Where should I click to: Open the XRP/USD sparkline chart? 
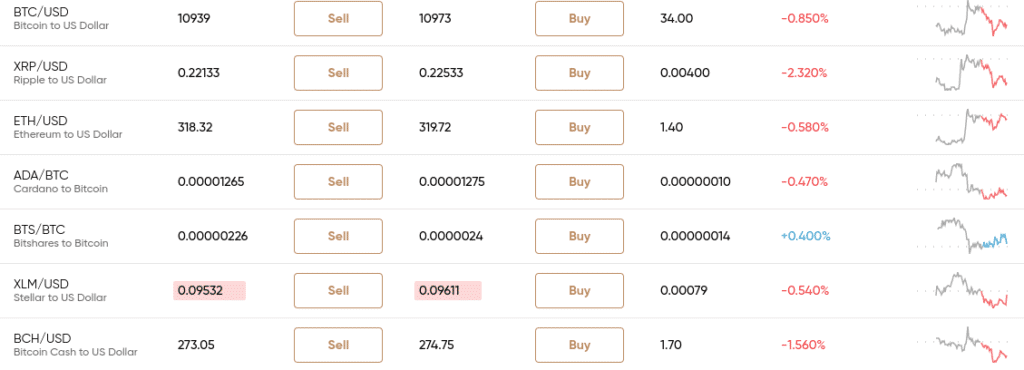click(971, 73)
